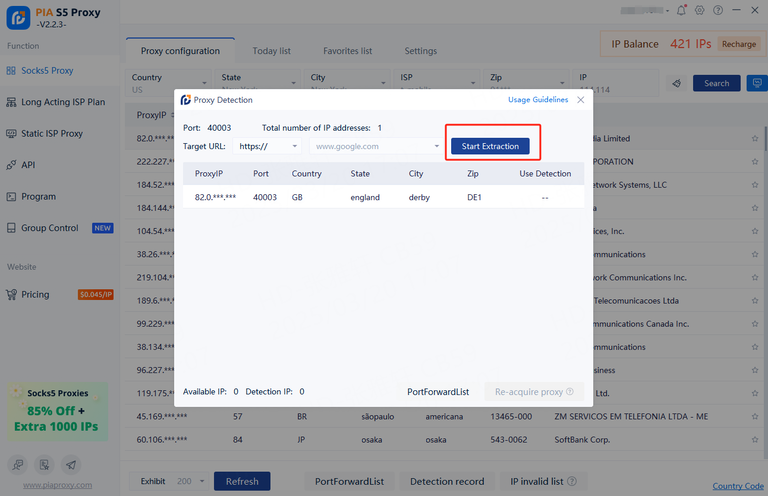Star the SoftBank Corp. proxy row
Screen dimensions: 768x496
755,440
